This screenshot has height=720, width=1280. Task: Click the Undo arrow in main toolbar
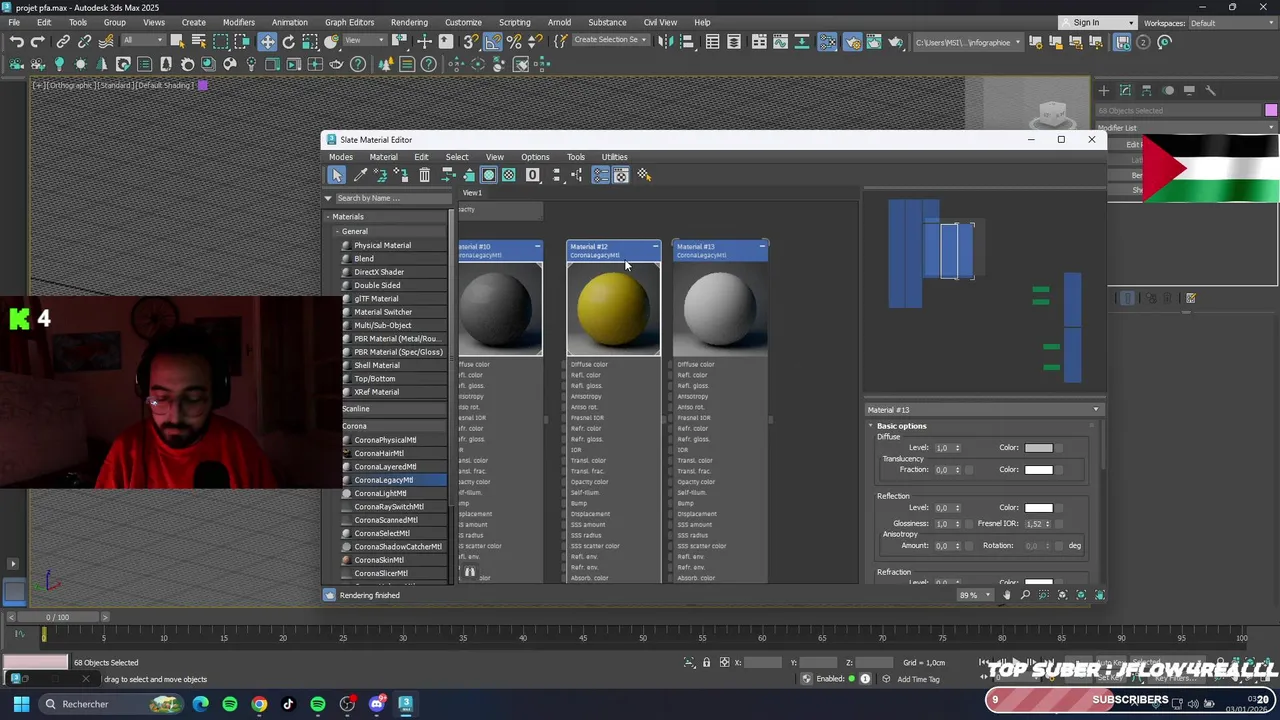[x=17, y=42]
